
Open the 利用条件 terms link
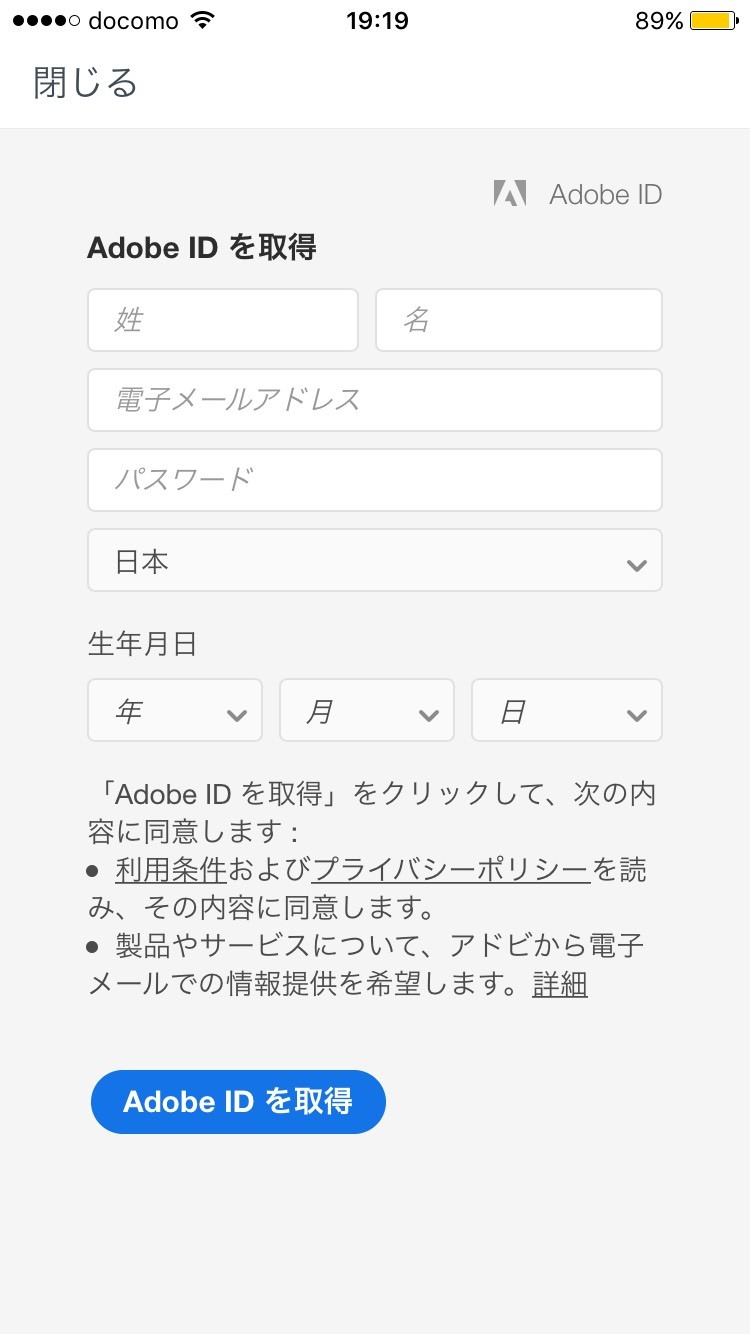pyautogui.click(x=171, y=870)
